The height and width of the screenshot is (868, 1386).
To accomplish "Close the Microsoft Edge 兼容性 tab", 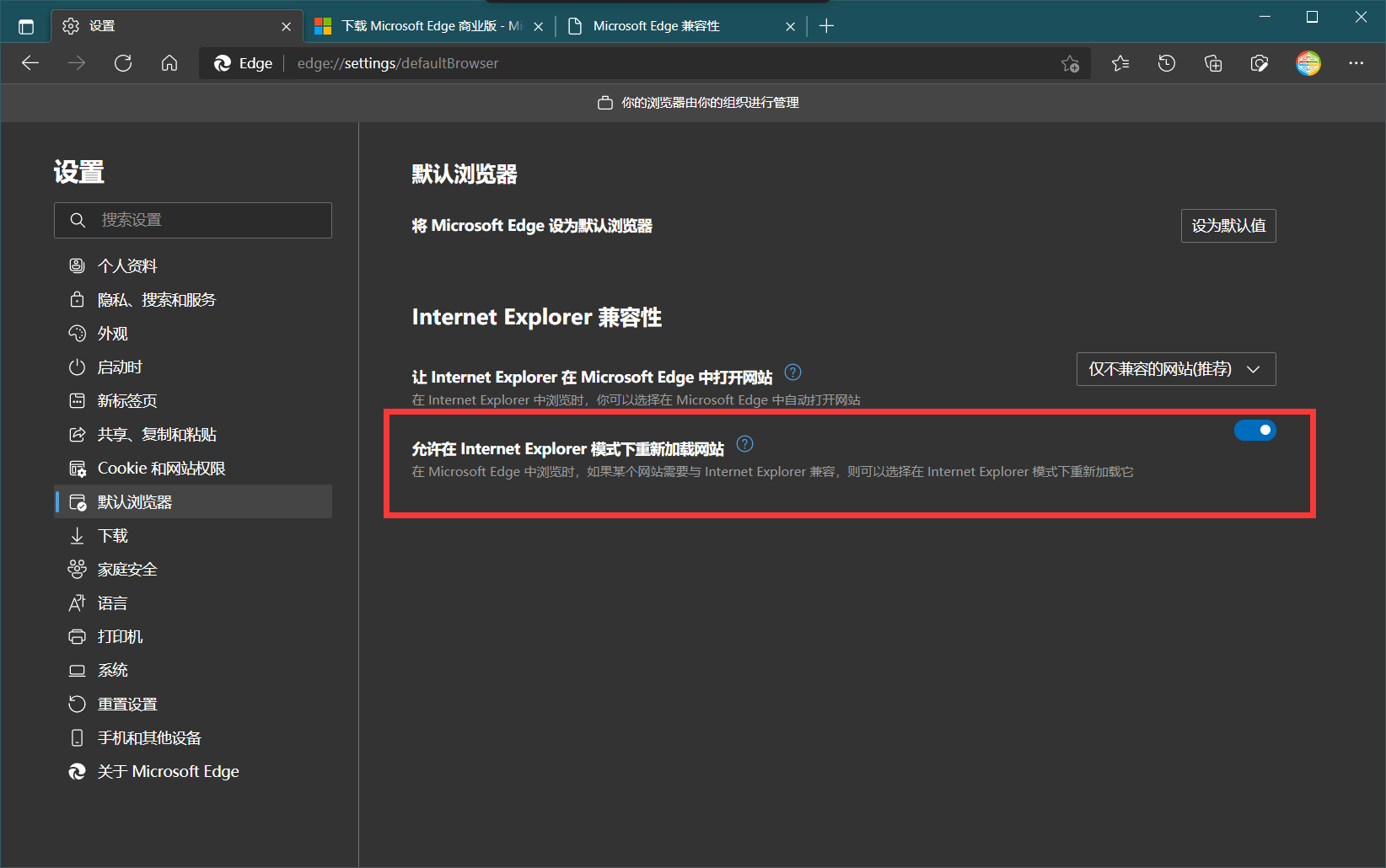I will point(790,27).
